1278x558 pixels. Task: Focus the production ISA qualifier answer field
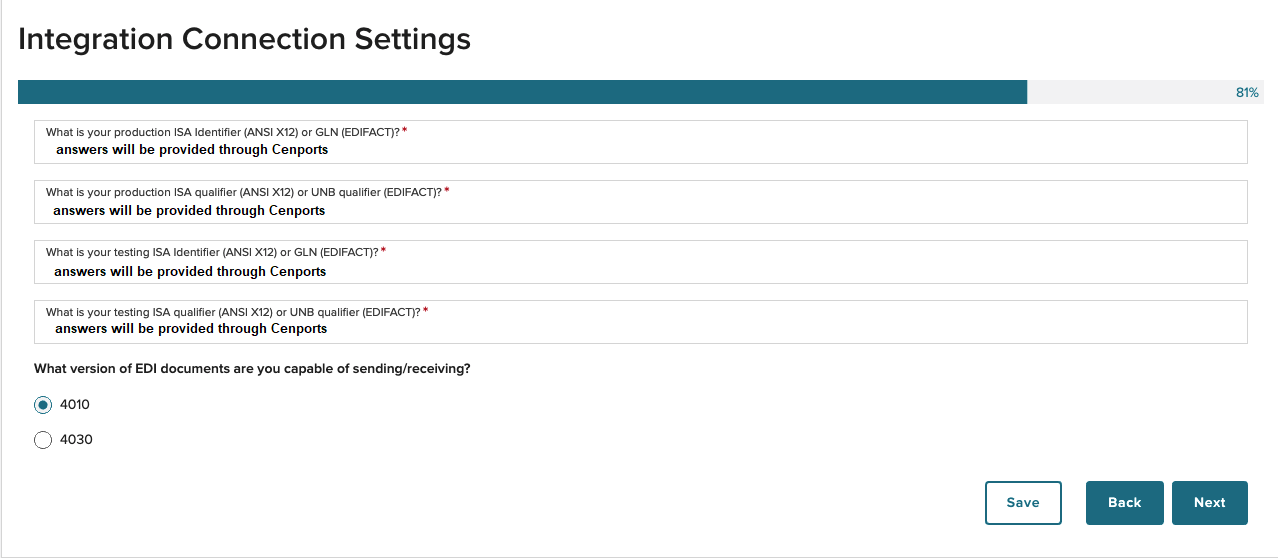641,202
